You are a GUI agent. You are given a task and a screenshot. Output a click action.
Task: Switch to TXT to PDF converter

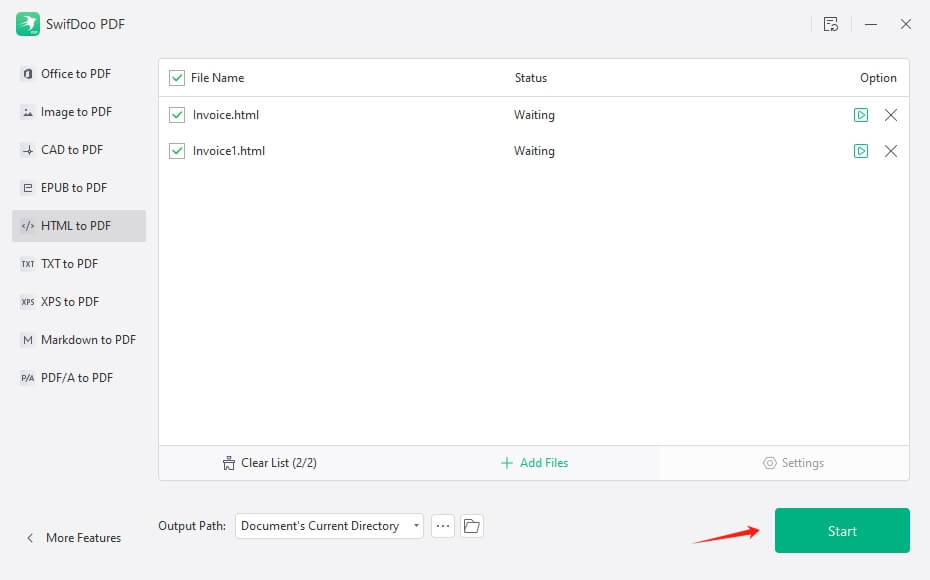79,264
